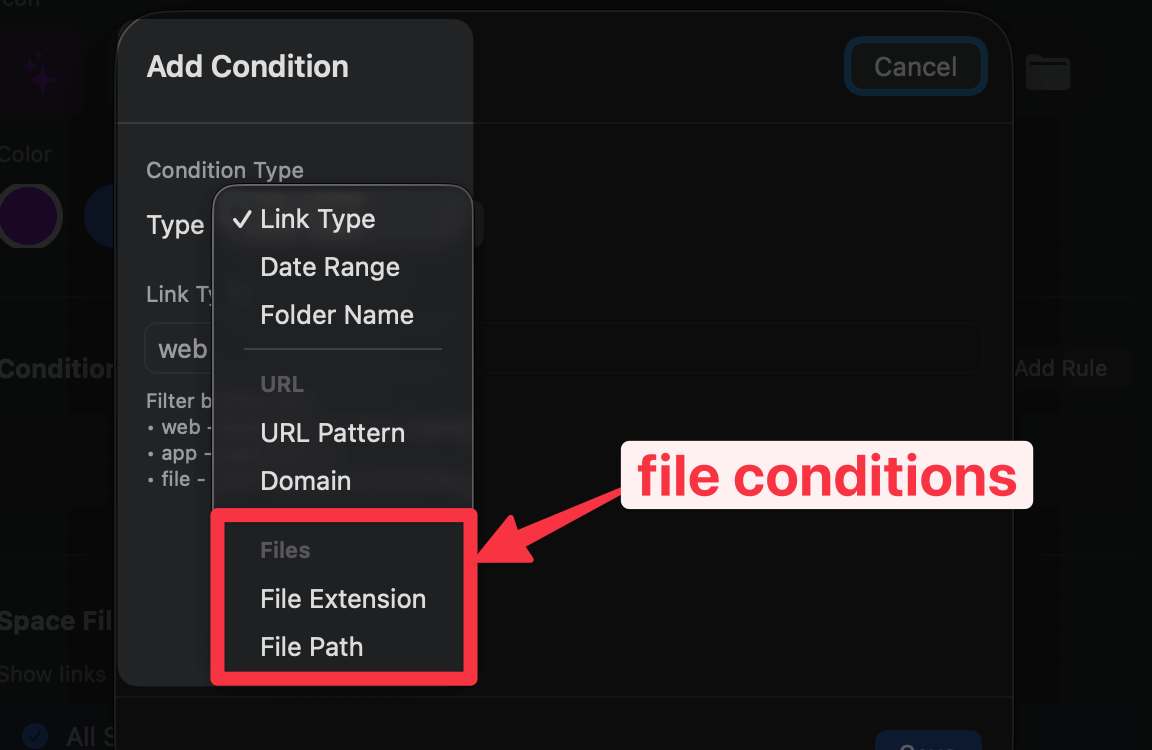
Task: Click the partially hidden Save button
Action: pyautogui.click(x=927, y=741)
